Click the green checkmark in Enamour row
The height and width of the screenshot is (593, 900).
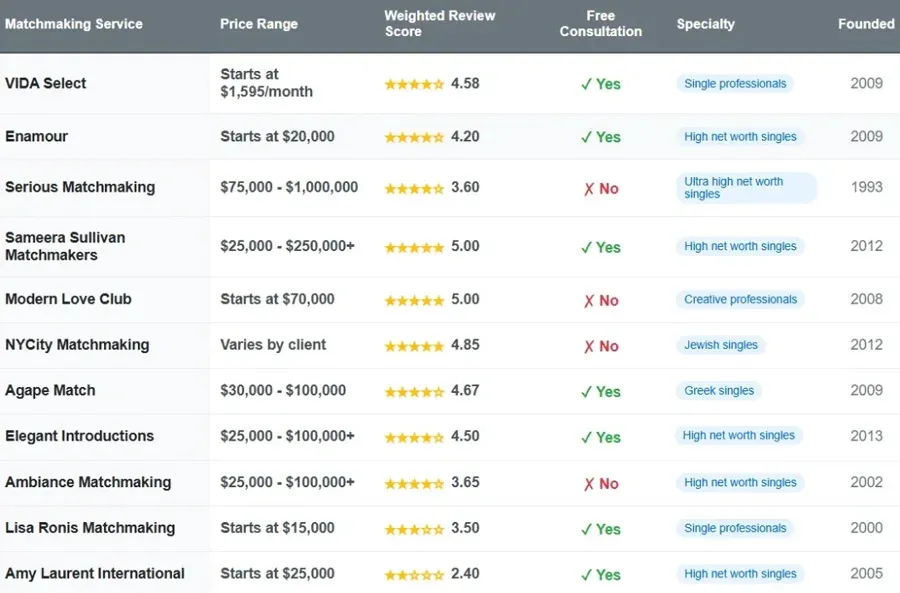587,137
